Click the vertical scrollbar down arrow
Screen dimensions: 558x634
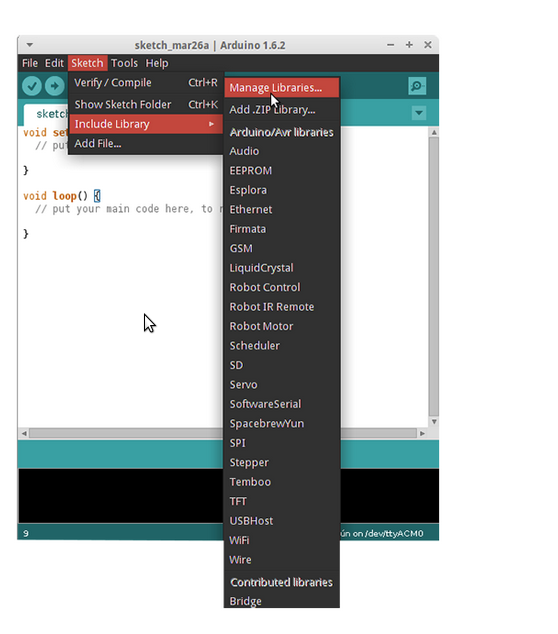434,422
